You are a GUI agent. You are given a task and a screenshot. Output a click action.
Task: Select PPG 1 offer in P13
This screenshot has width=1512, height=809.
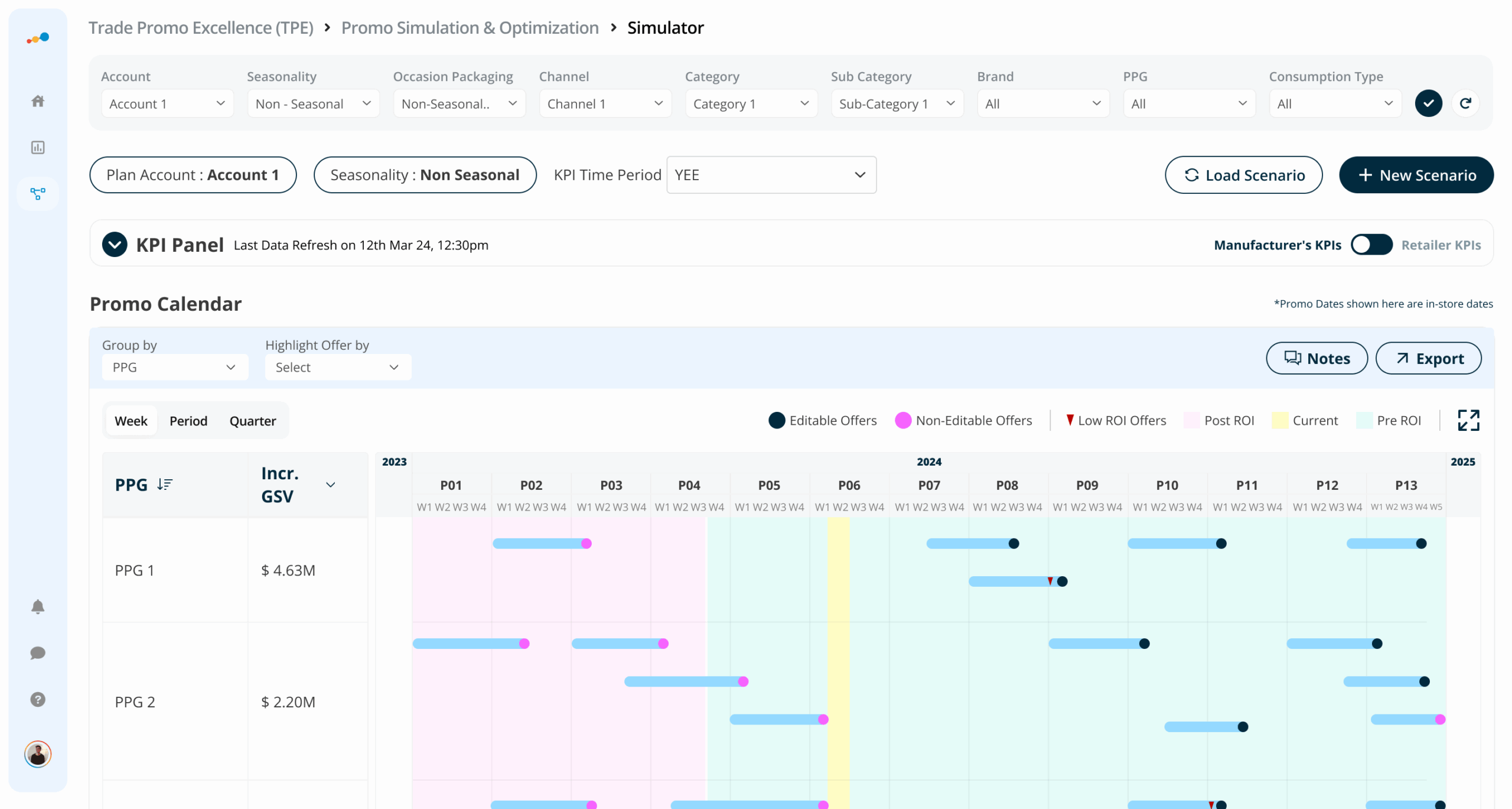pos(1386,543)
